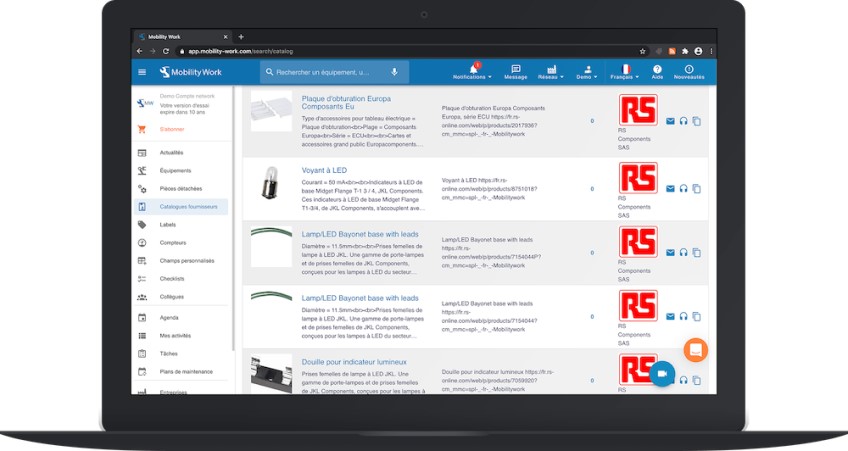Click the browser address bar URL

241,51
